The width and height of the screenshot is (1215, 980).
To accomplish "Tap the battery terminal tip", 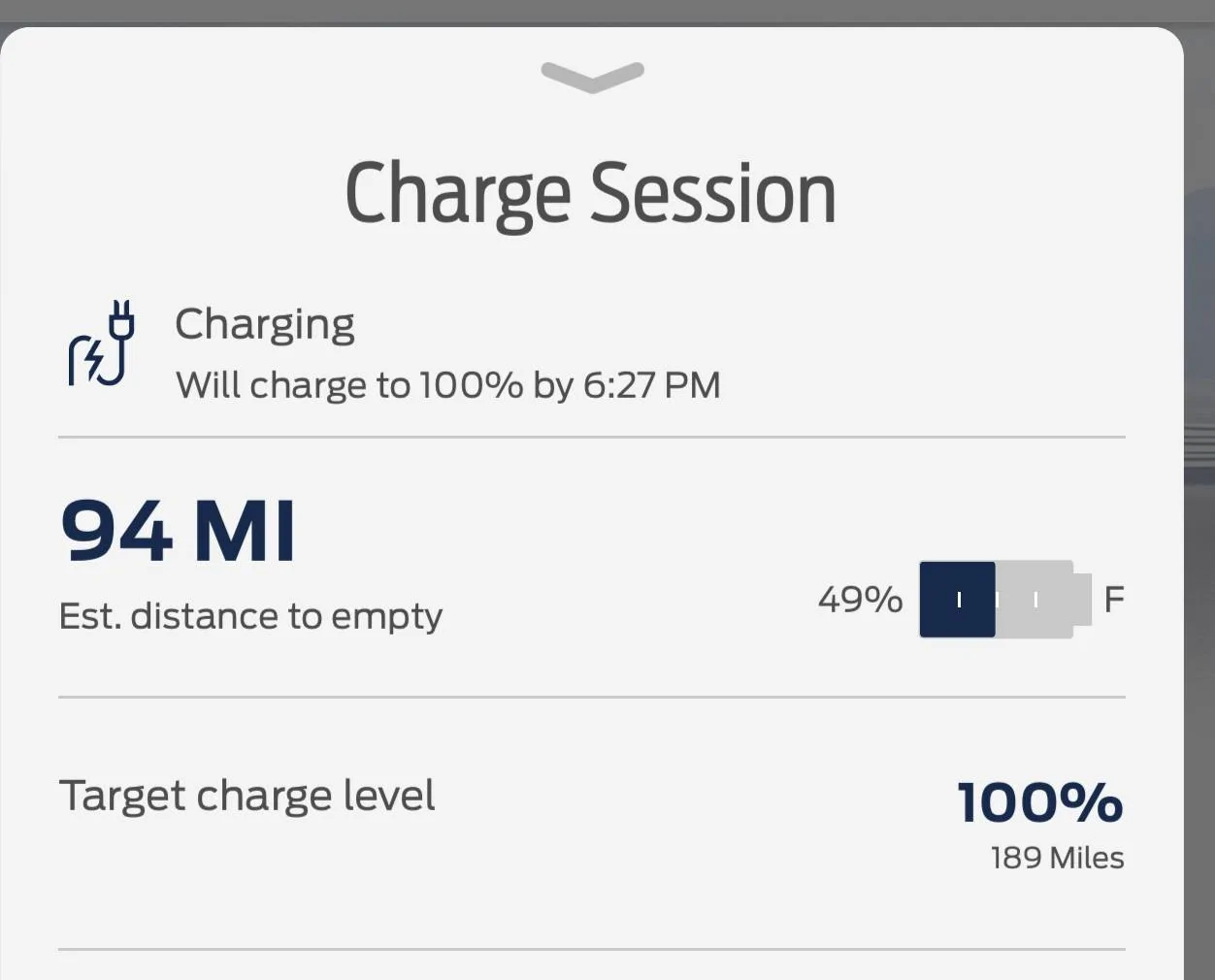I will click(1083, 599).
